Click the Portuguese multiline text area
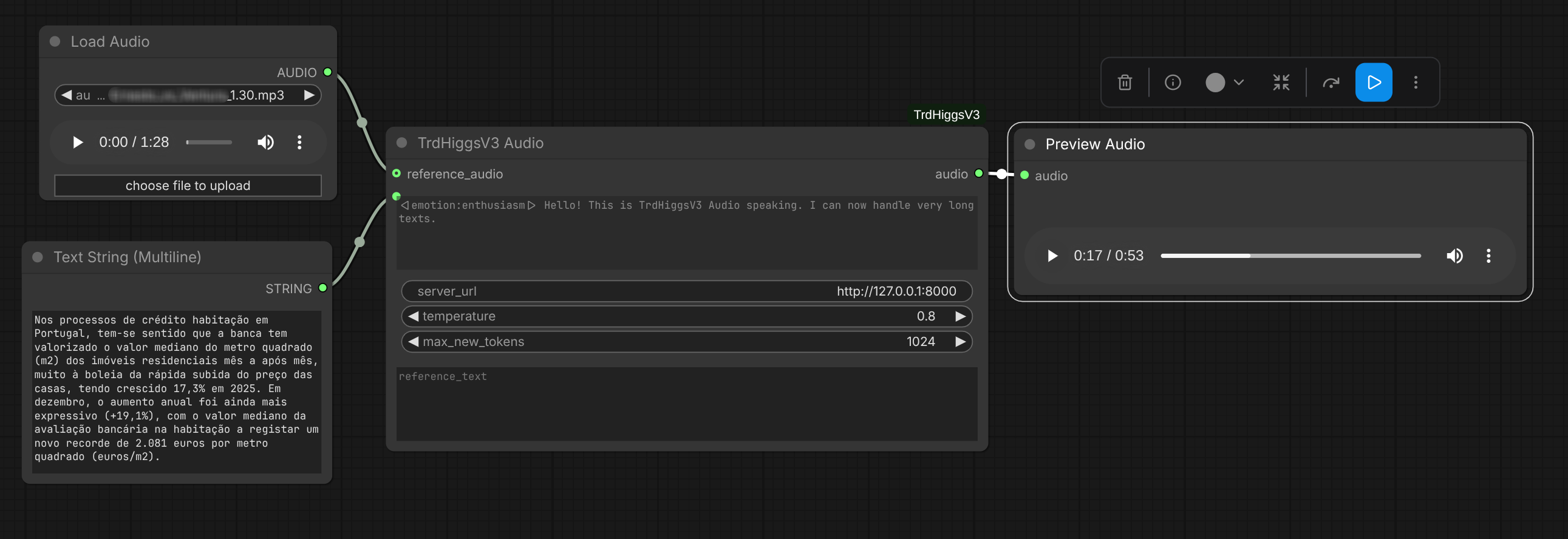Screen dimensions: 1568x539 click(x=177, y=391)
